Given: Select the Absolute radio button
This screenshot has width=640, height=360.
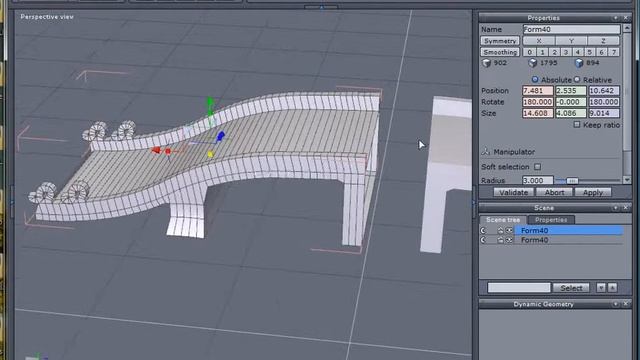Looking at the screenshot, I should point(535,79).
